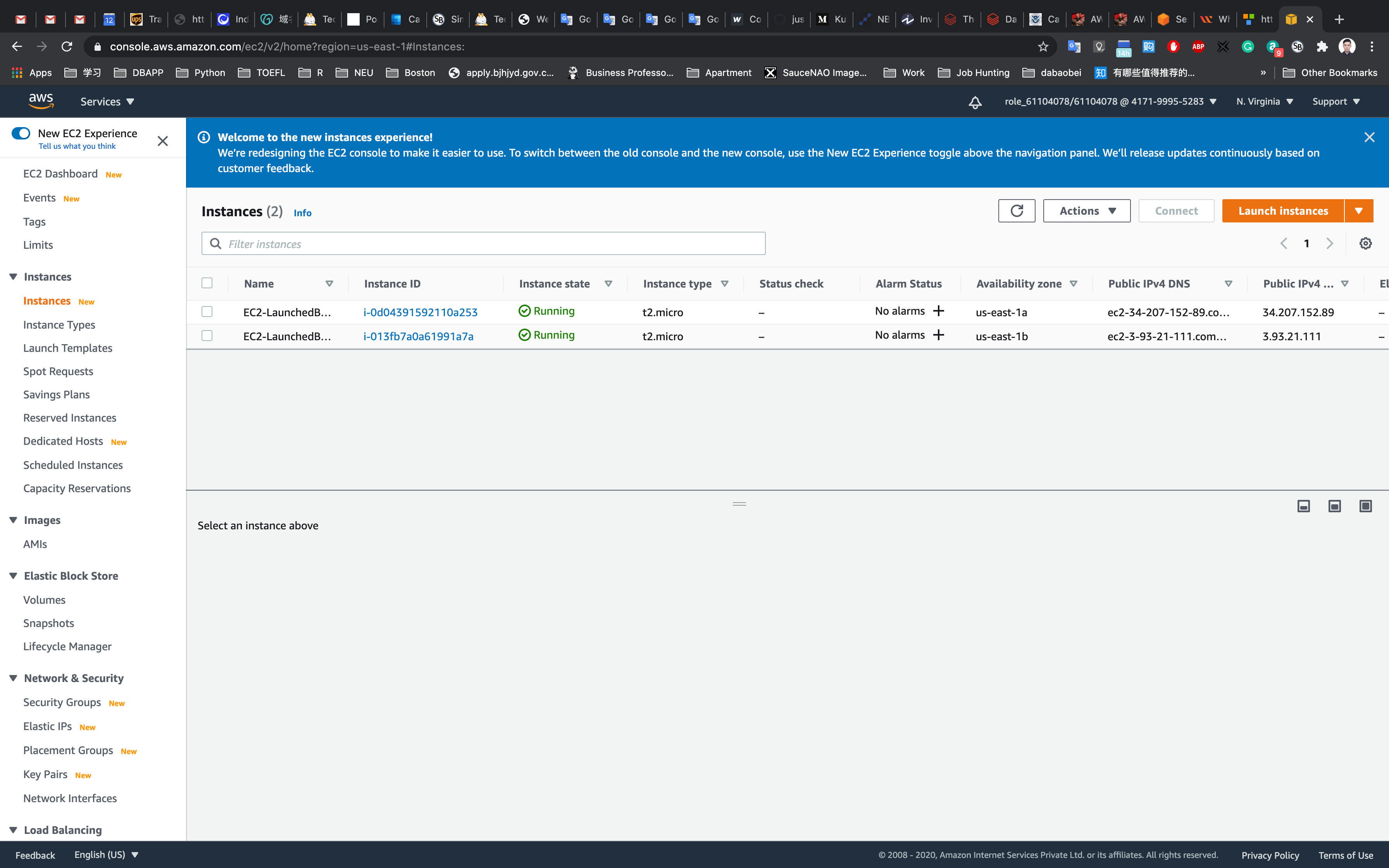Dismiss the blue welcome banner
Image resolution: width=1389 pixels, height=868 pixels.
pyautogui.click(x=1370, y=137)
